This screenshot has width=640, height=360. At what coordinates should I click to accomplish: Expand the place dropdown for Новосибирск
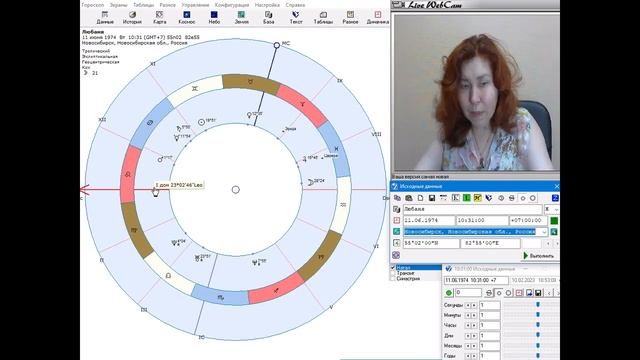(544, 232)
